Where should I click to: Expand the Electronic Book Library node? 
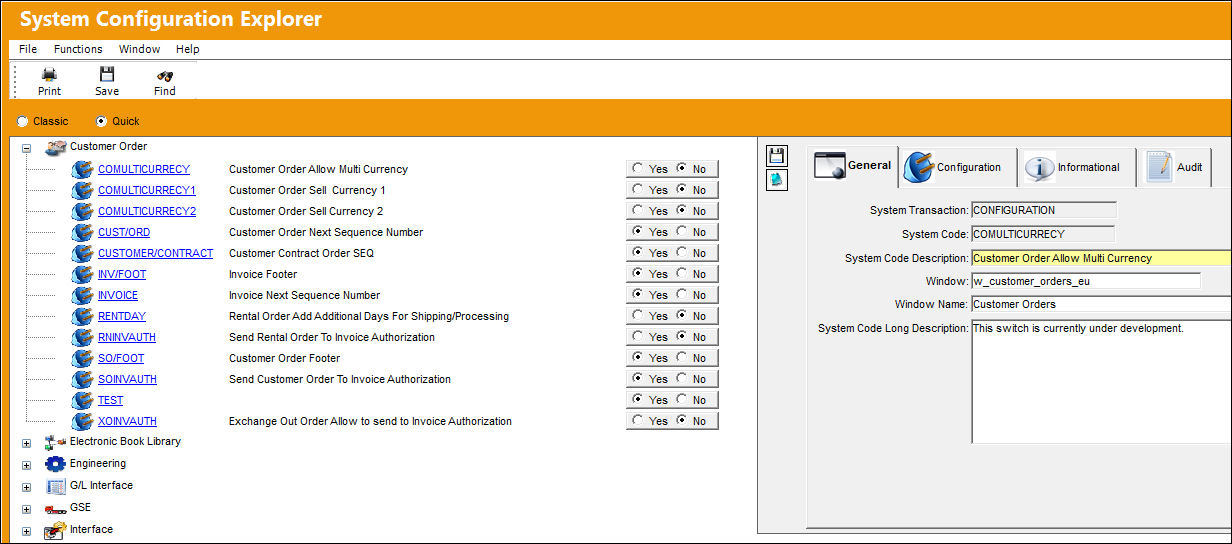[27, 443]
